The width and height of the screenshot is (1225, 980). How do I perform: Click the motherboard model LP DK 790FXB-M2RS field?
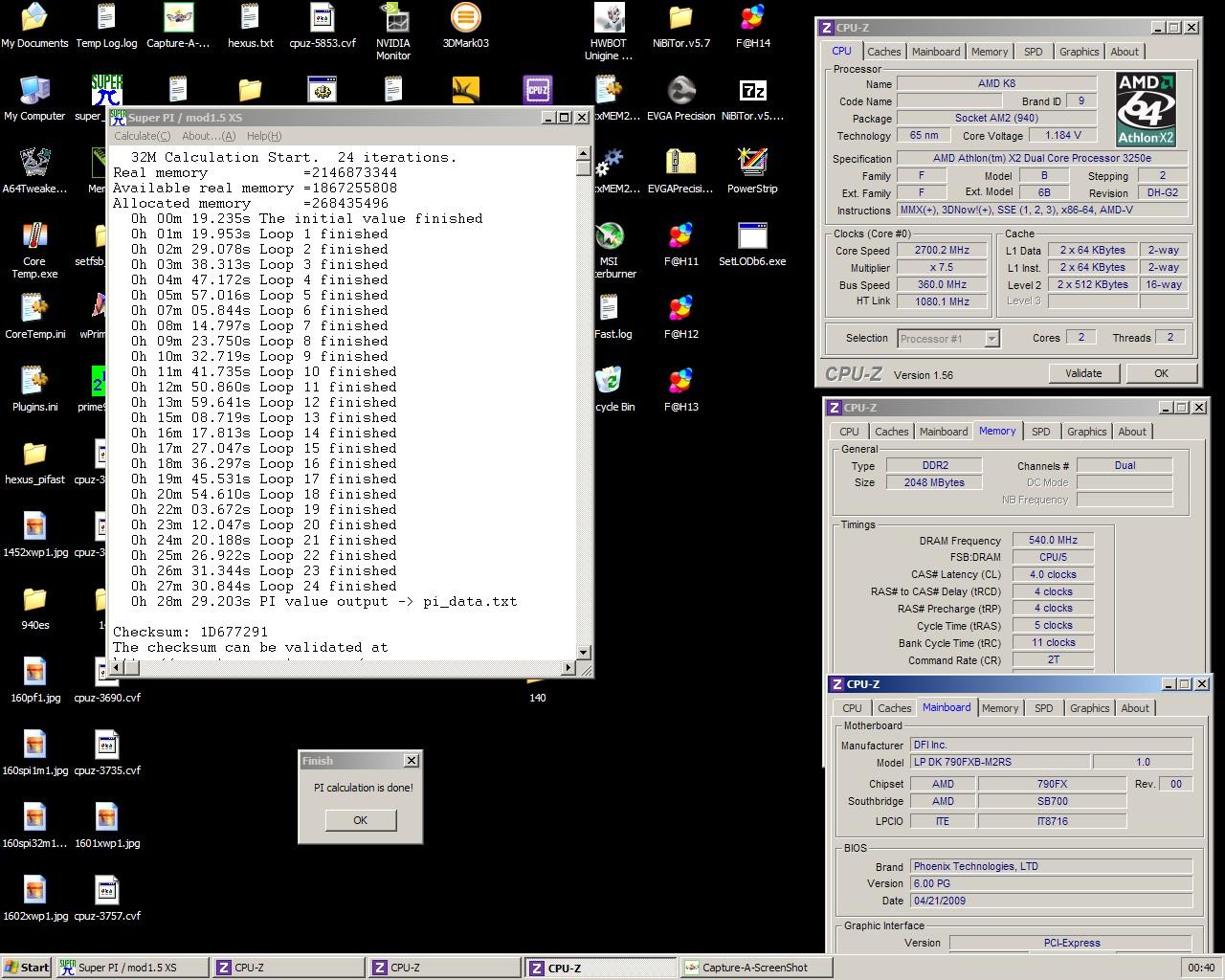click(999, 763)
